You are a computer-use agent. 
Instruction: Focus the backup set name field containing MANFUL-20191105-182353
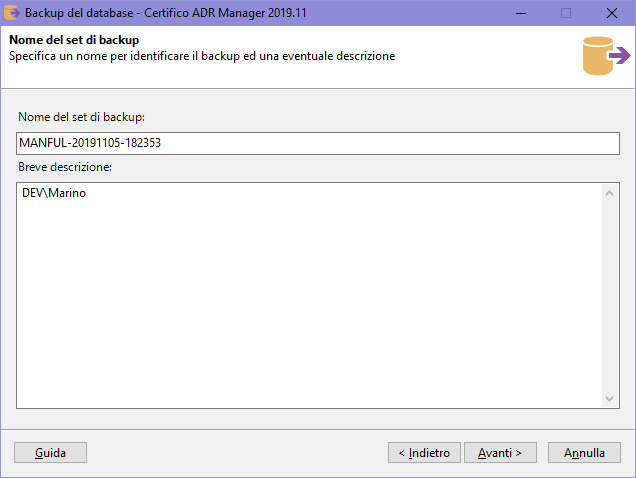(x=318, y=143)
